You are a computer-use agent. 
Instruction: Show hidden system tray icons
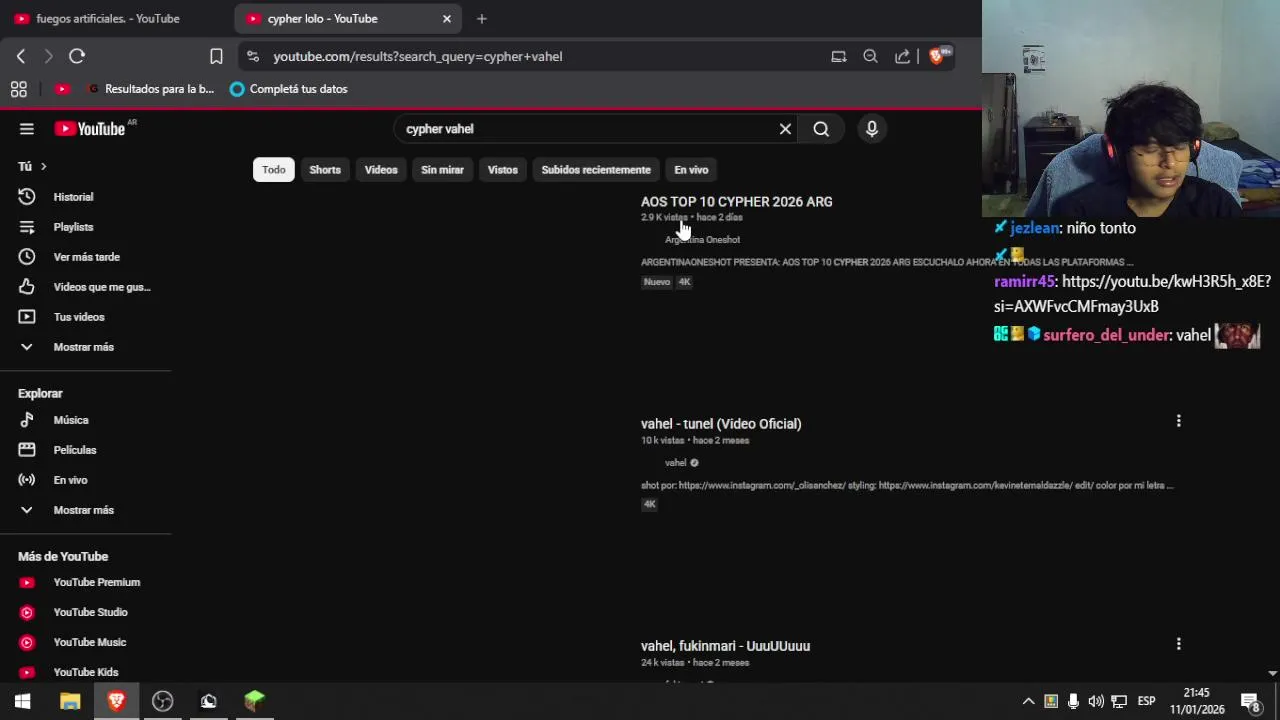(x=1028, y=701)
